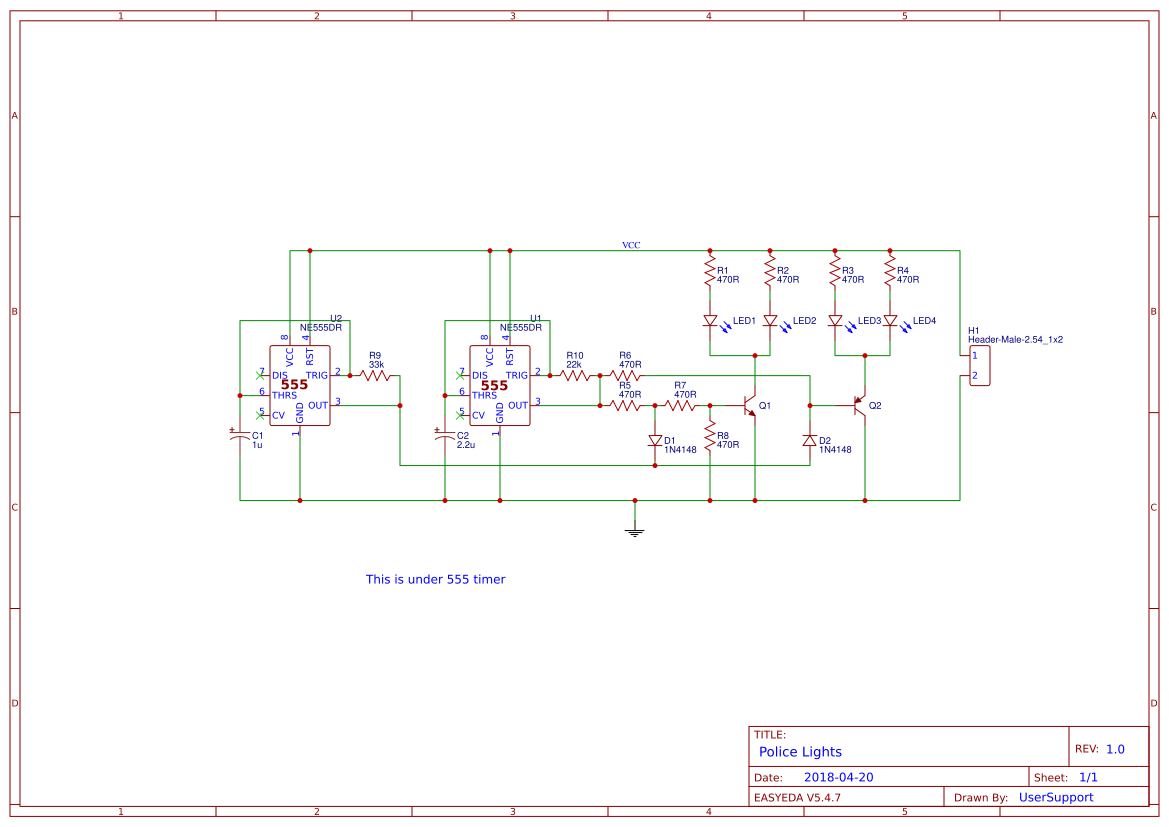Click diode D1 1N4148 symbol

click(x=655, y=441)
